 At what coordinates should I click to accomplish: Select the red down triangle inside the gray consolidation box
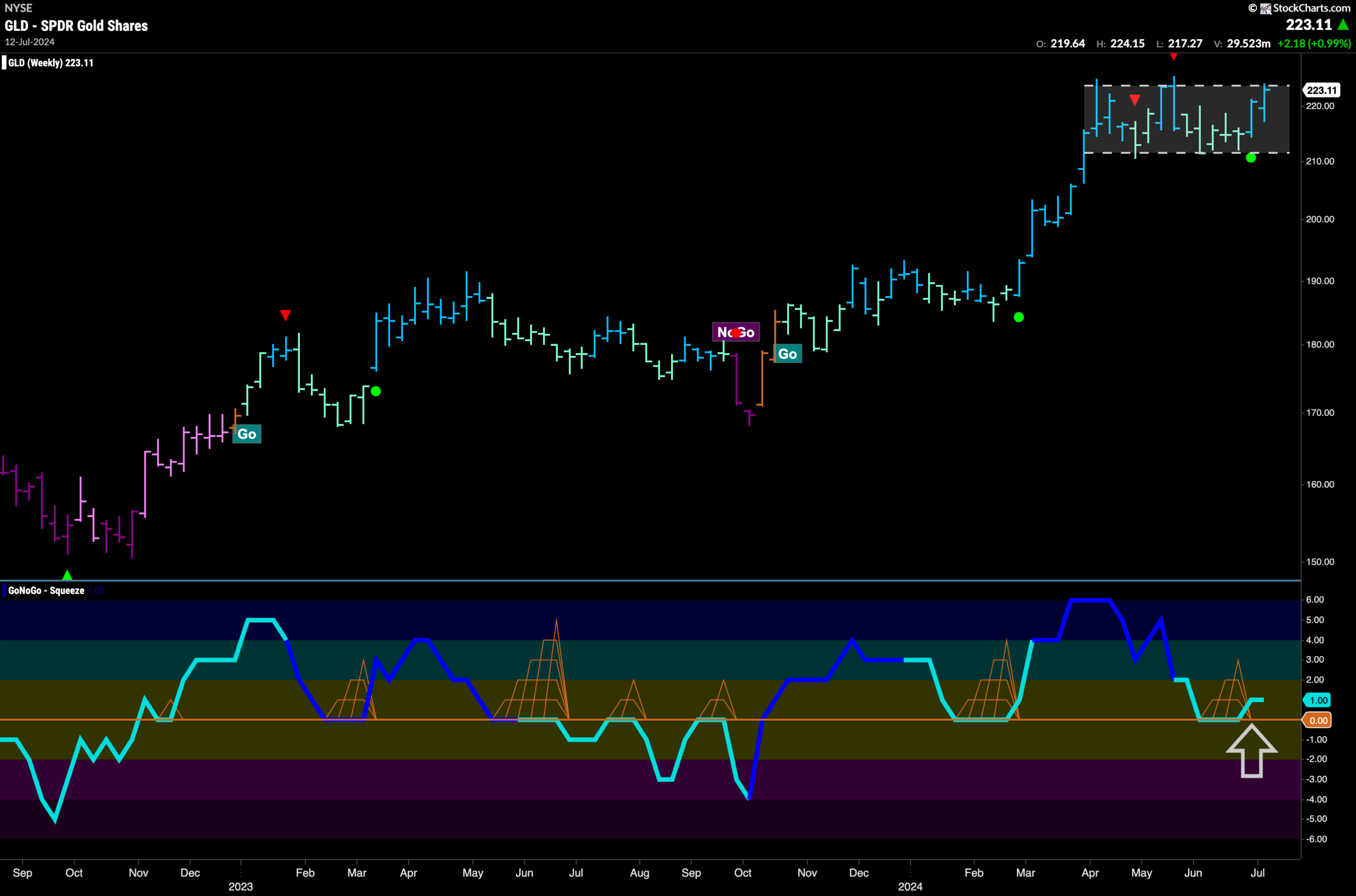(1135, 100)
